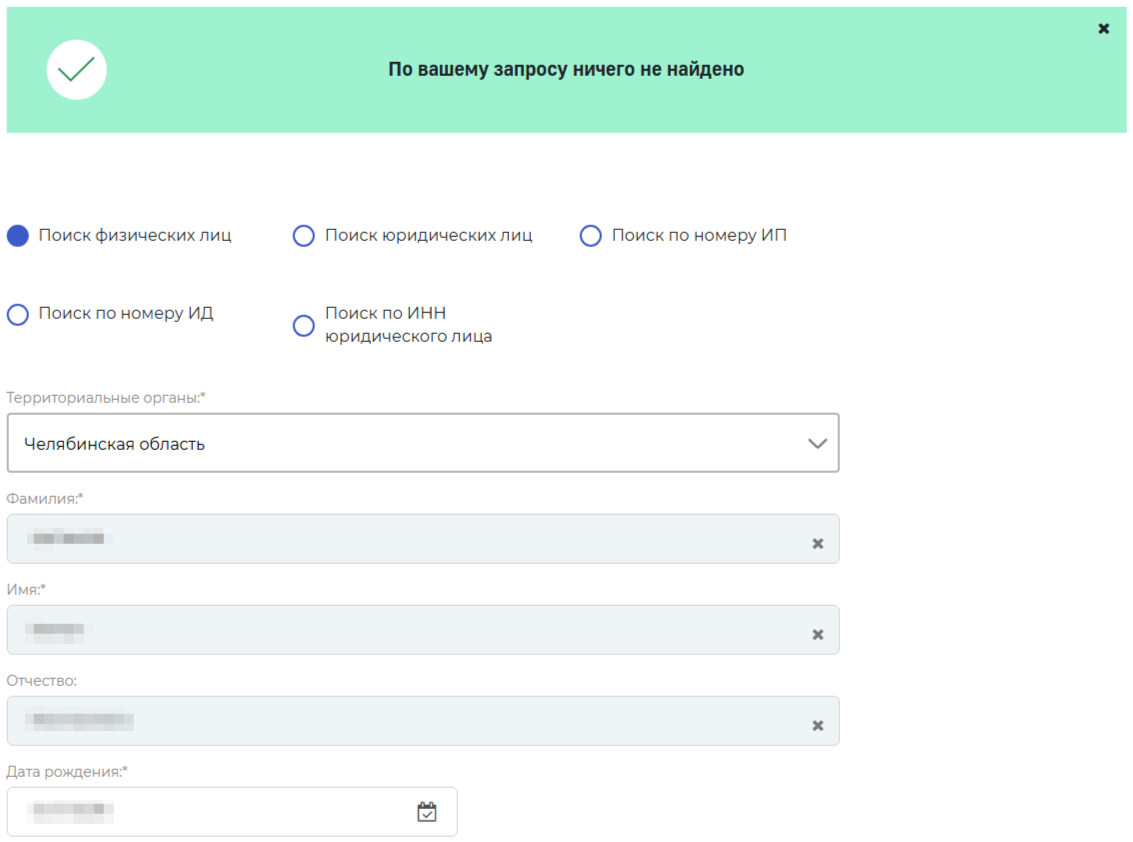
Task: Click into the Имя input field
Action: tap(400, 630)
